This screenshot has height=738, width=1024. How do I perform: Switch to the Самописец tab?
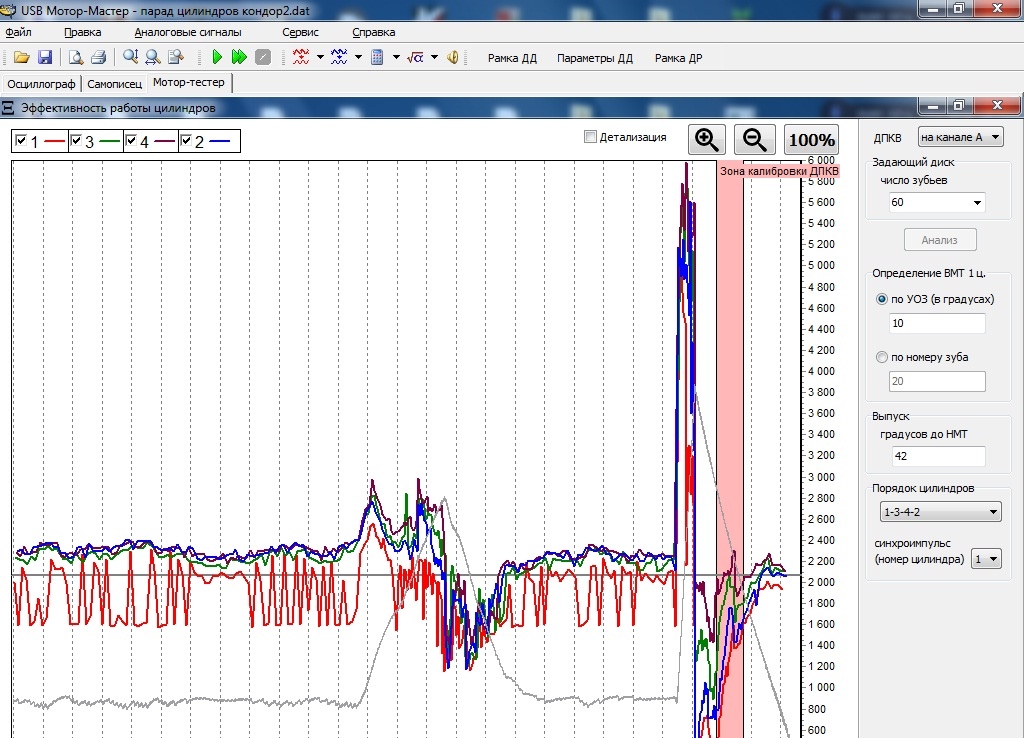pos(114,84)
